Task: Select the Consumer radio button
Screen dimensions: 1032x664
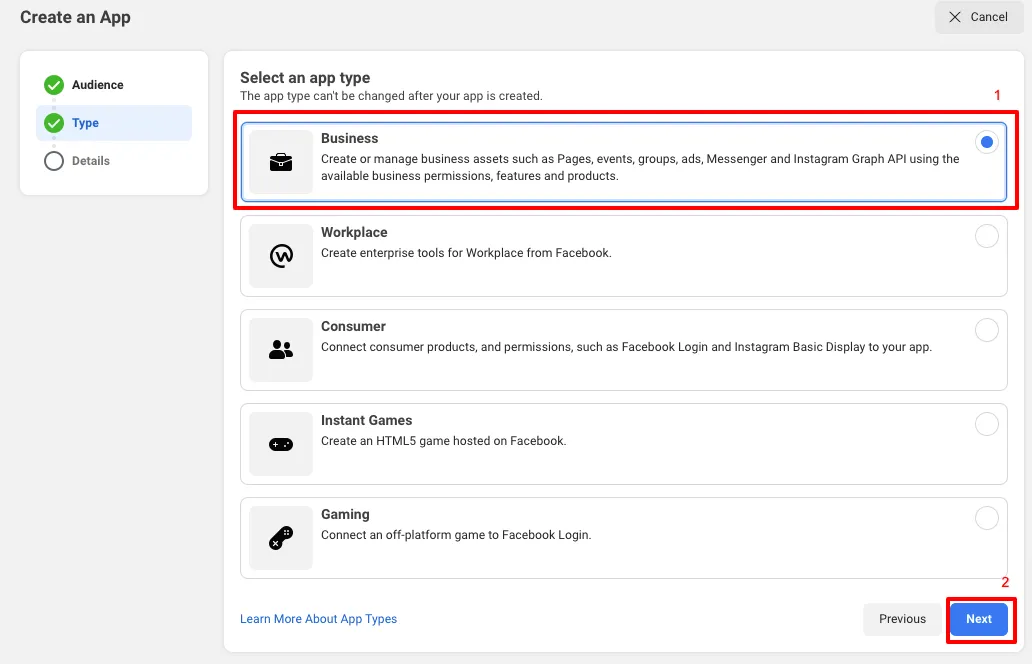Action: (x=987, y=330)
